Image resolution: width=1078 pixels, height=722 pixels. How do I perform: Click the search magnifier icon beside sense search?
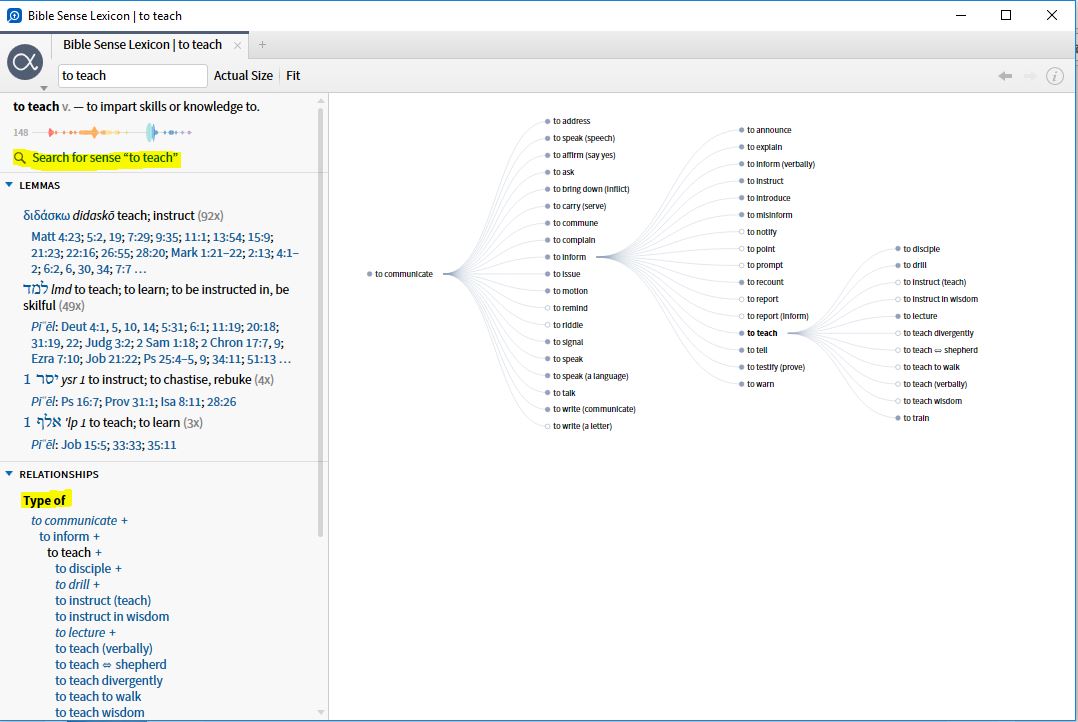point(20,157)
